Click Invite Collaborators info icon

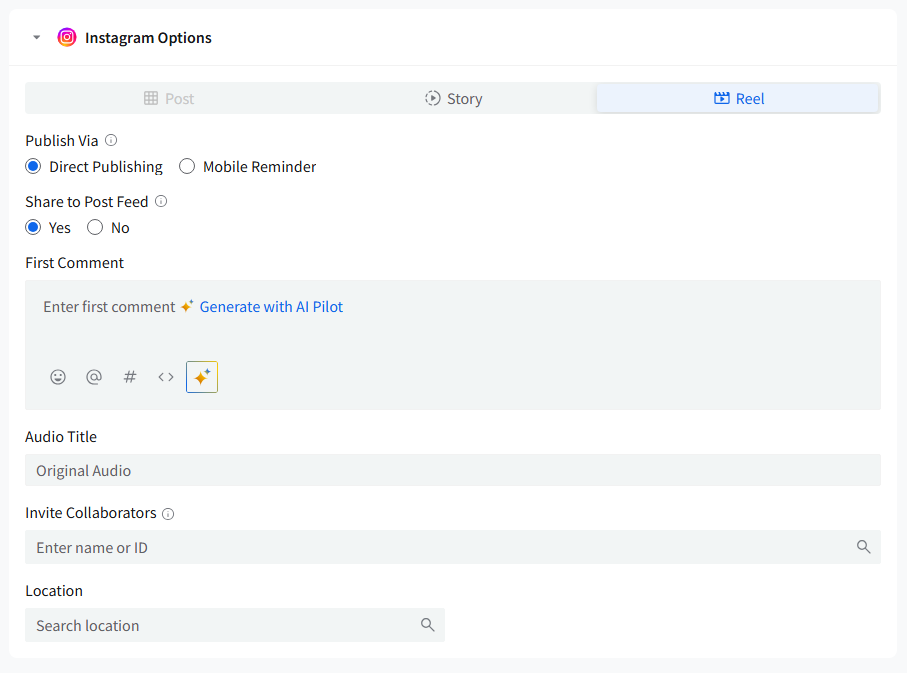[168, 513]
